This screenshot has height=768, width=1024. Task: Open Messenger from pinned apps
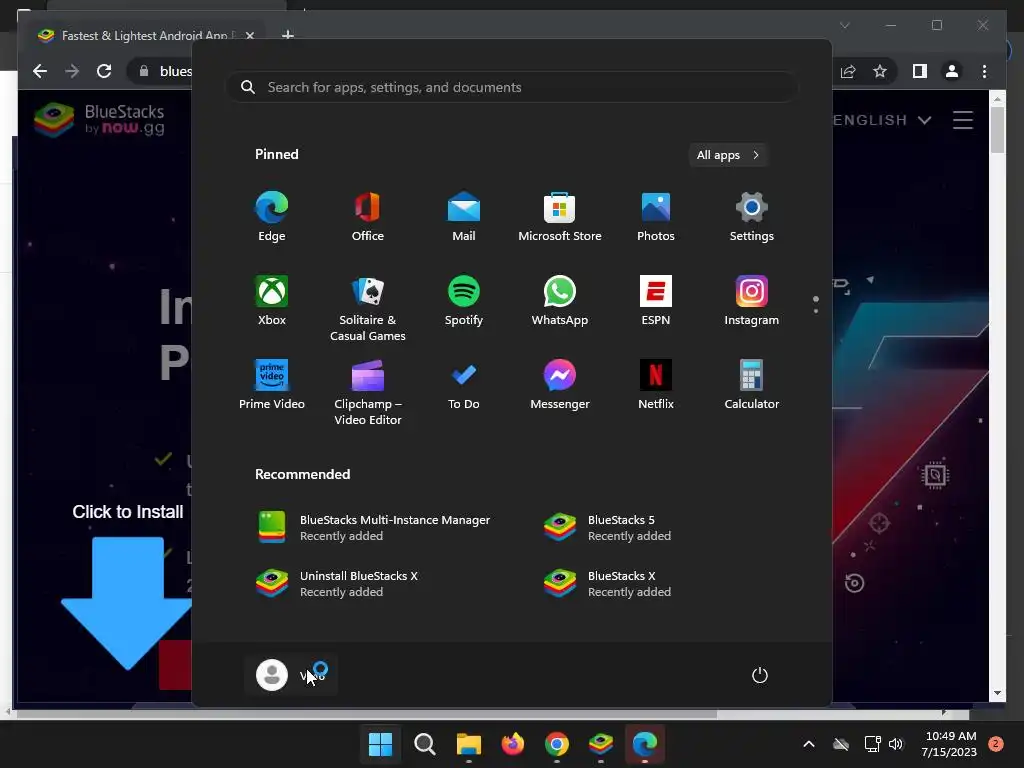point(560,385)
